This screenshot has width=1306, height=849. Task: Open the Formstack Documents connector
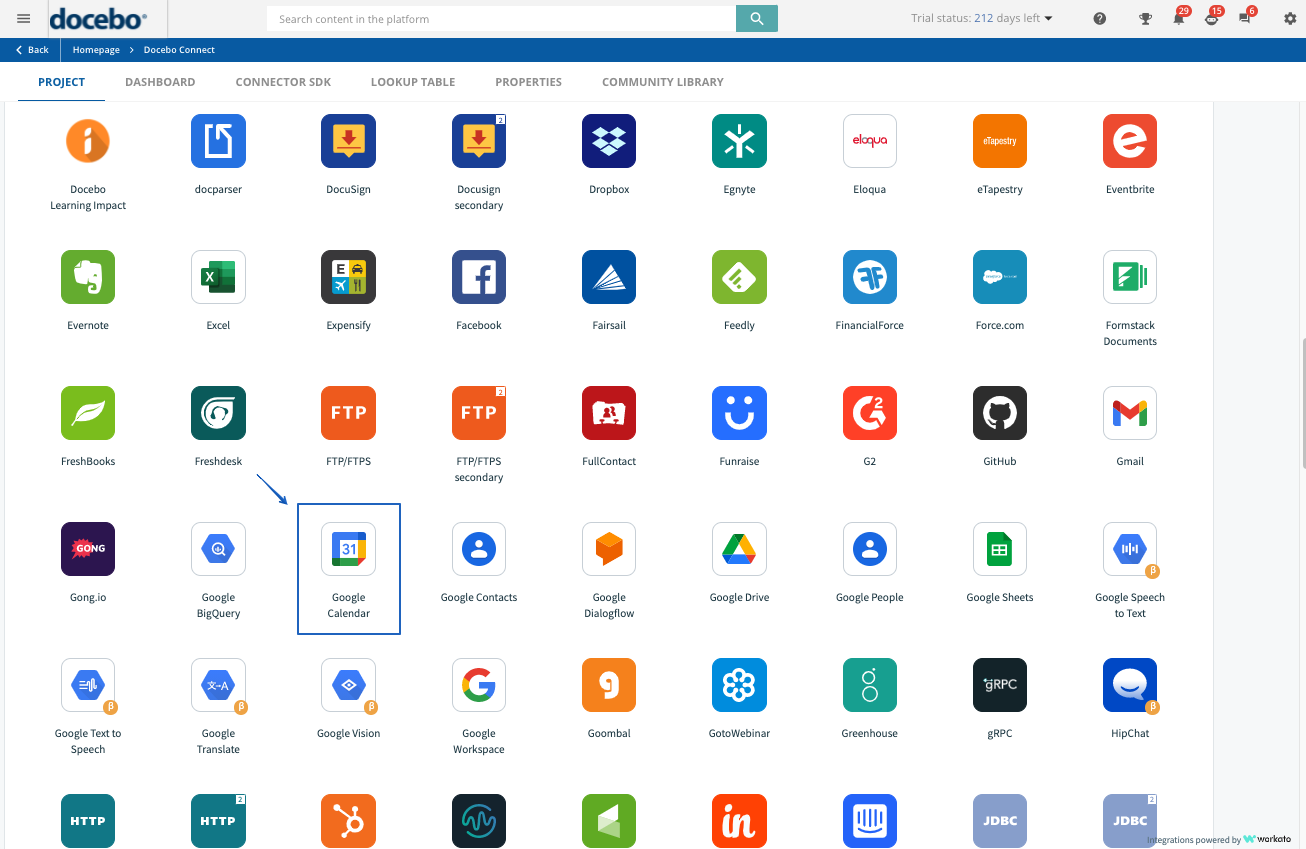[x=1130, y=277]
